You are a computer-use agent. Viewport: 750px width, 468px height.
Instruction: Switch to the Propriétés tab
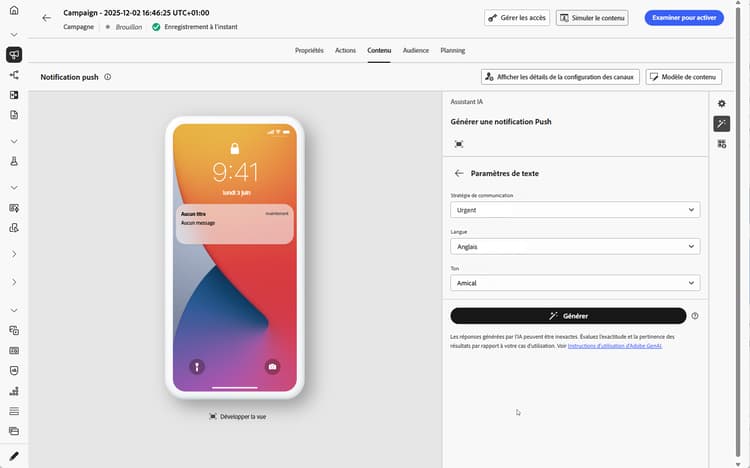coord(309,50)
